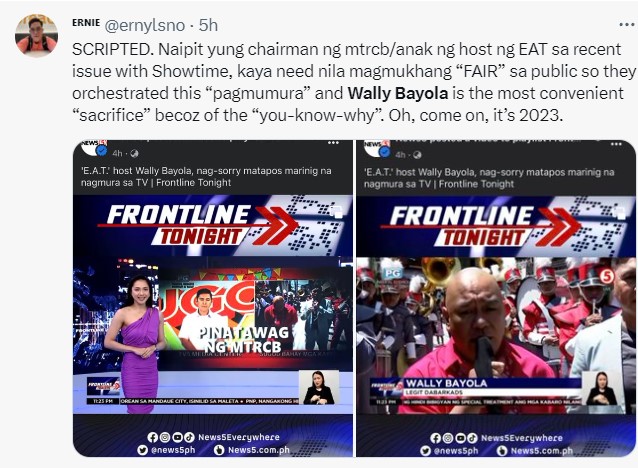The width and height of the screenshot is (638, 468).
Task: Click globe privacy icon on left post
Action: click(x=134, y=153)
